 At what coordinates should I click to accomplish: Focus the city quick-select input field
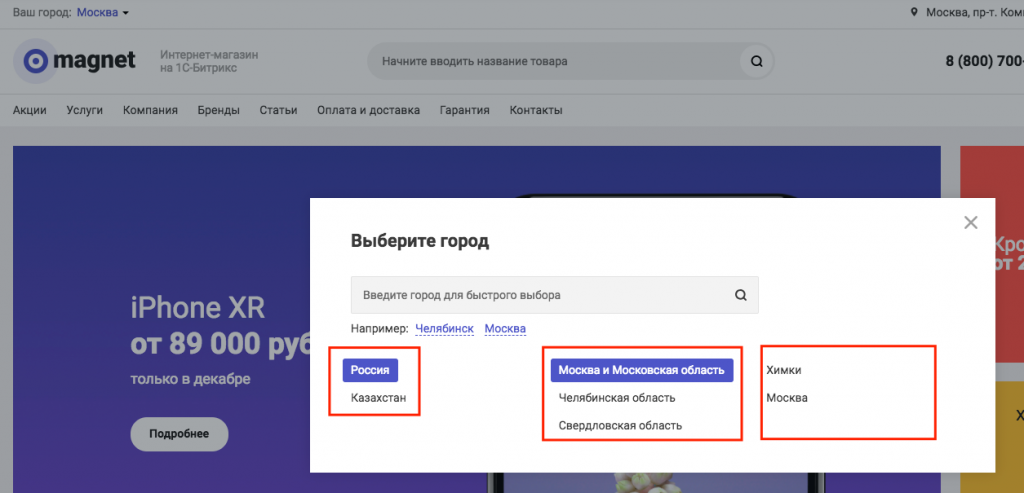(555, 295)
